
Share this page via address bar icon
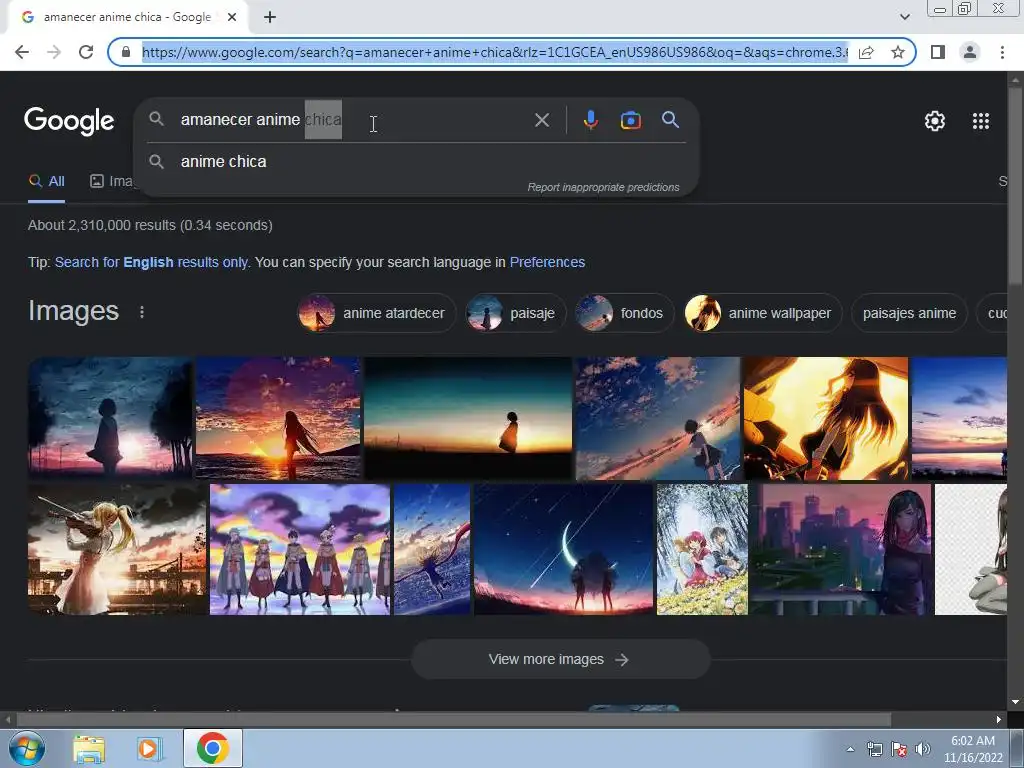866,52
